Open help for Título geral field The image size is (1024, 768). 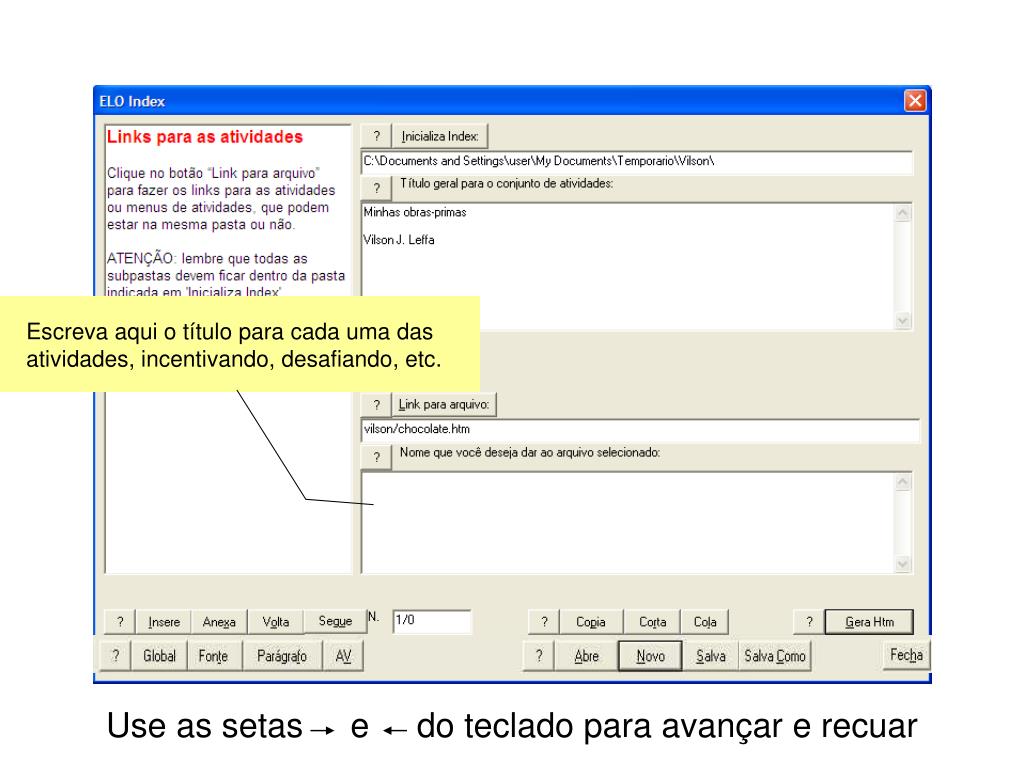pos(376,187)
